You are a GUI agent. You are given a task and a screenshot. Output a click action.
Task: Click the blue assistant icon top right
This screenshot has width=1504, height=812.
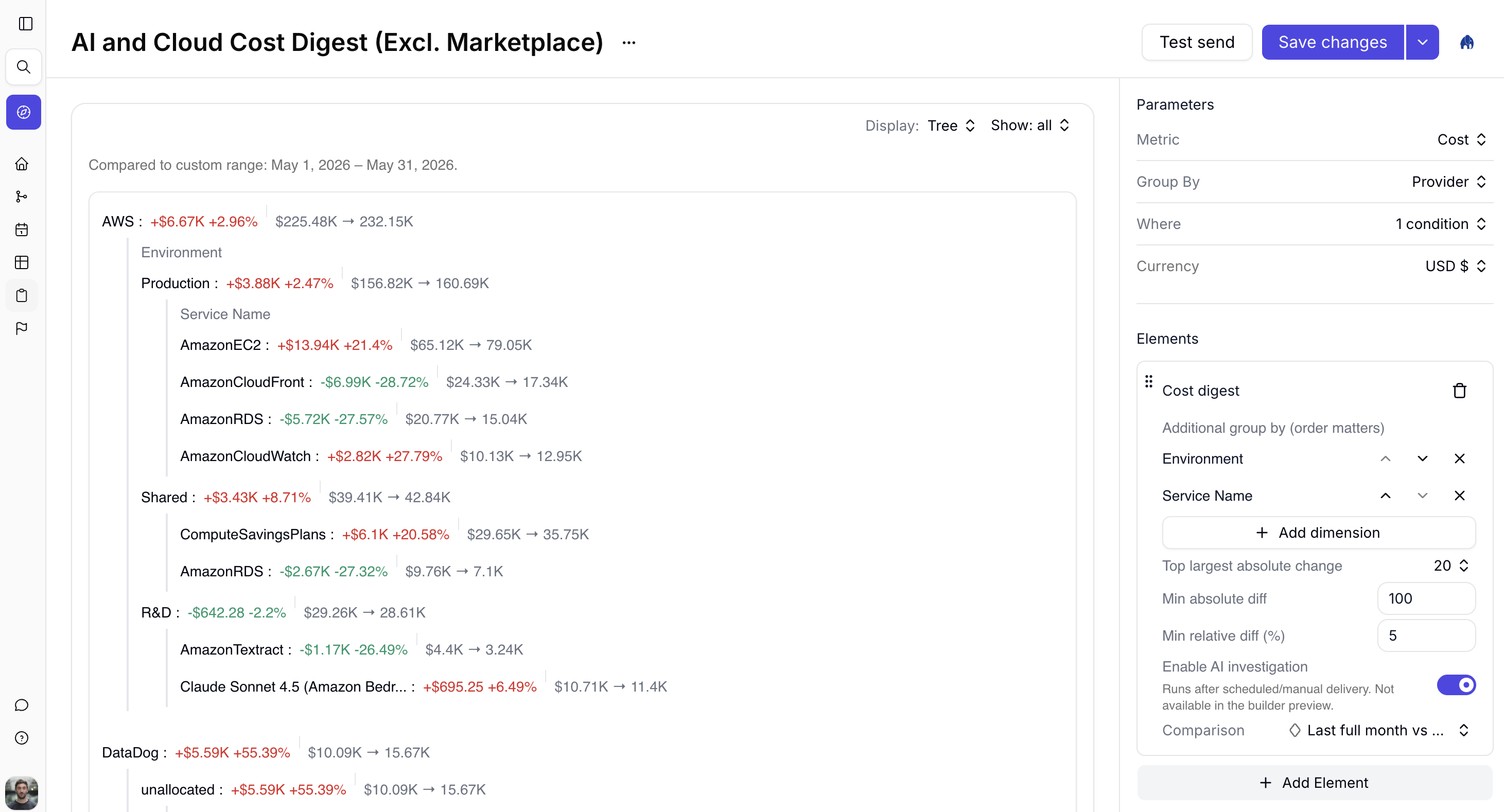1466,43
